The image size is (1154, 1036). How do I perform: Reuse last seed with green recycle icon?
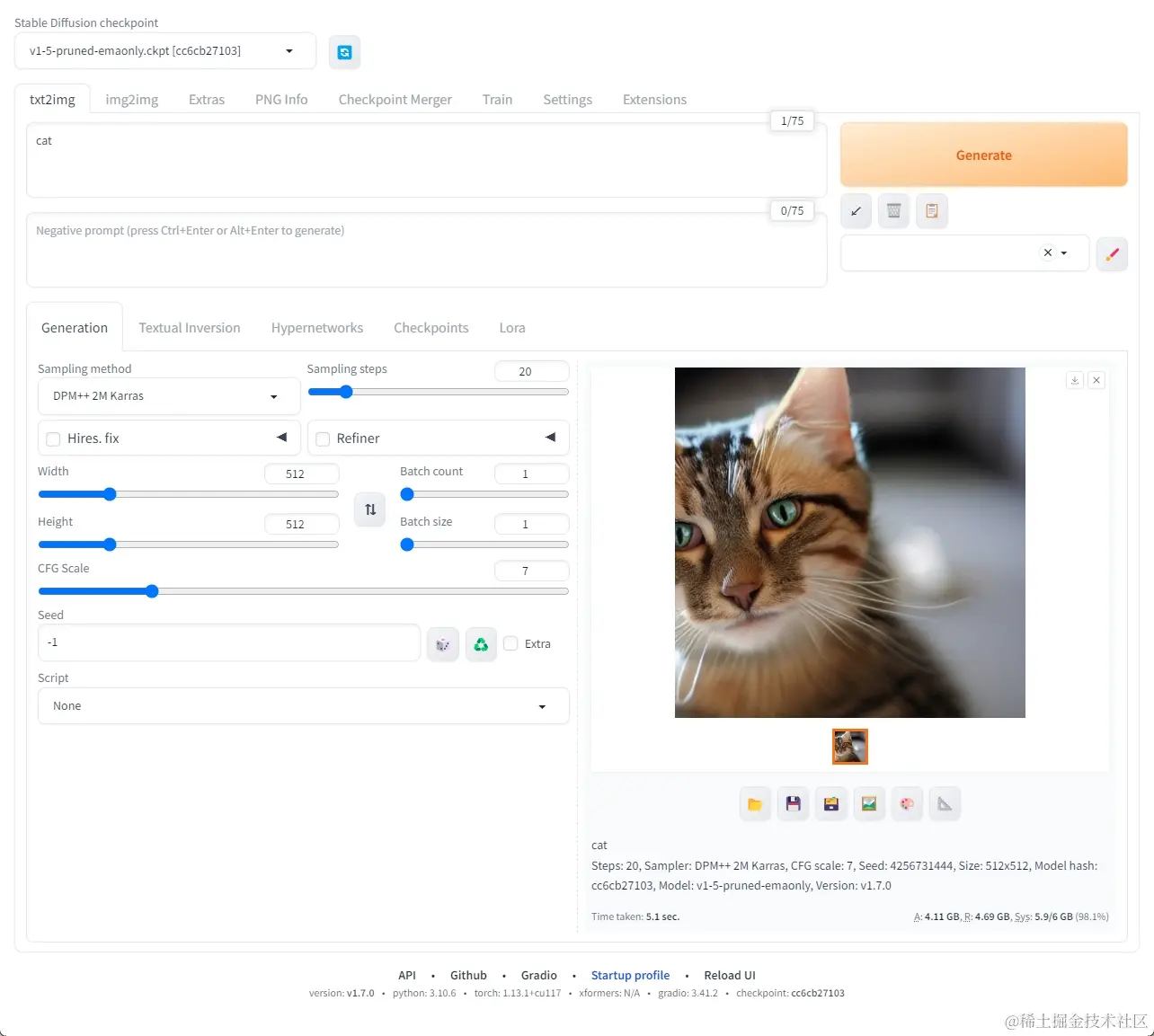tap(481, 644)
